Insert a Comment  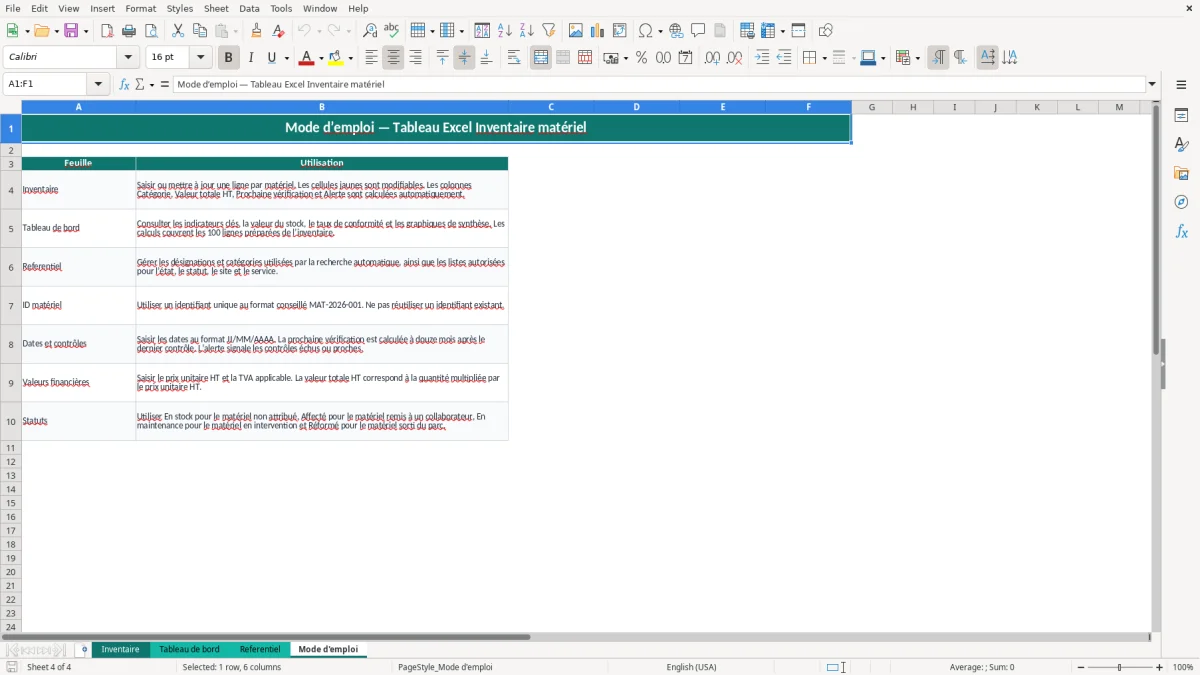pos(698,31)
